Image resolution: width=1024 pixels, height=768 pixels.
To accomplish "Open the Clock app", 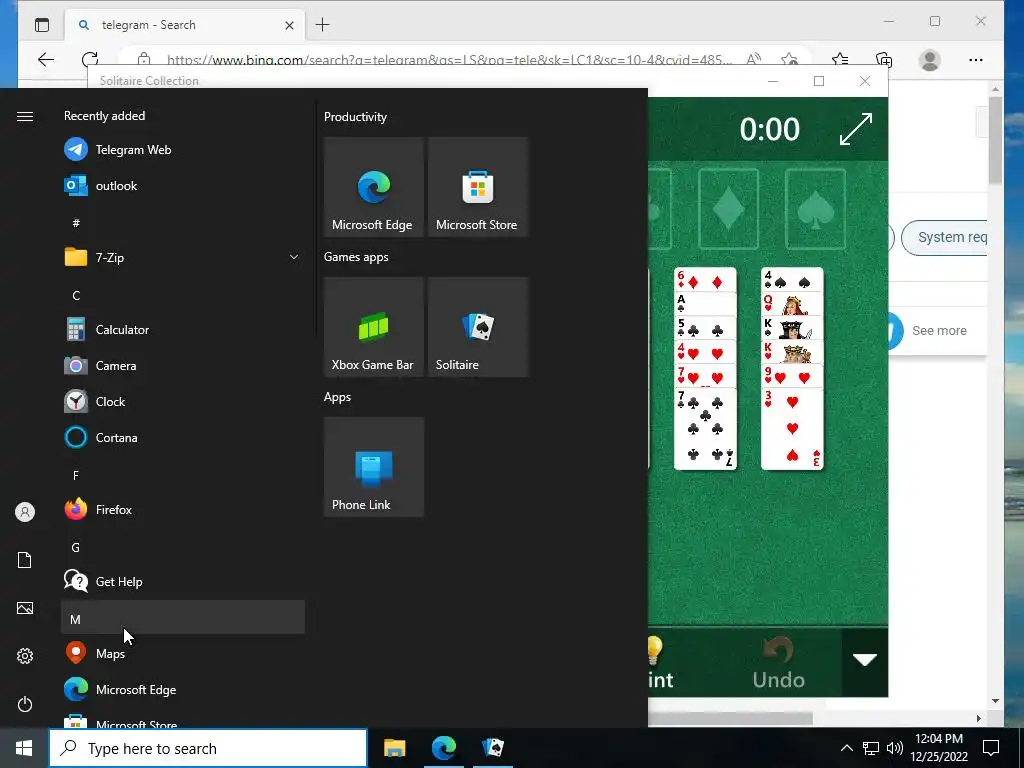I will [x=183, y=402].
